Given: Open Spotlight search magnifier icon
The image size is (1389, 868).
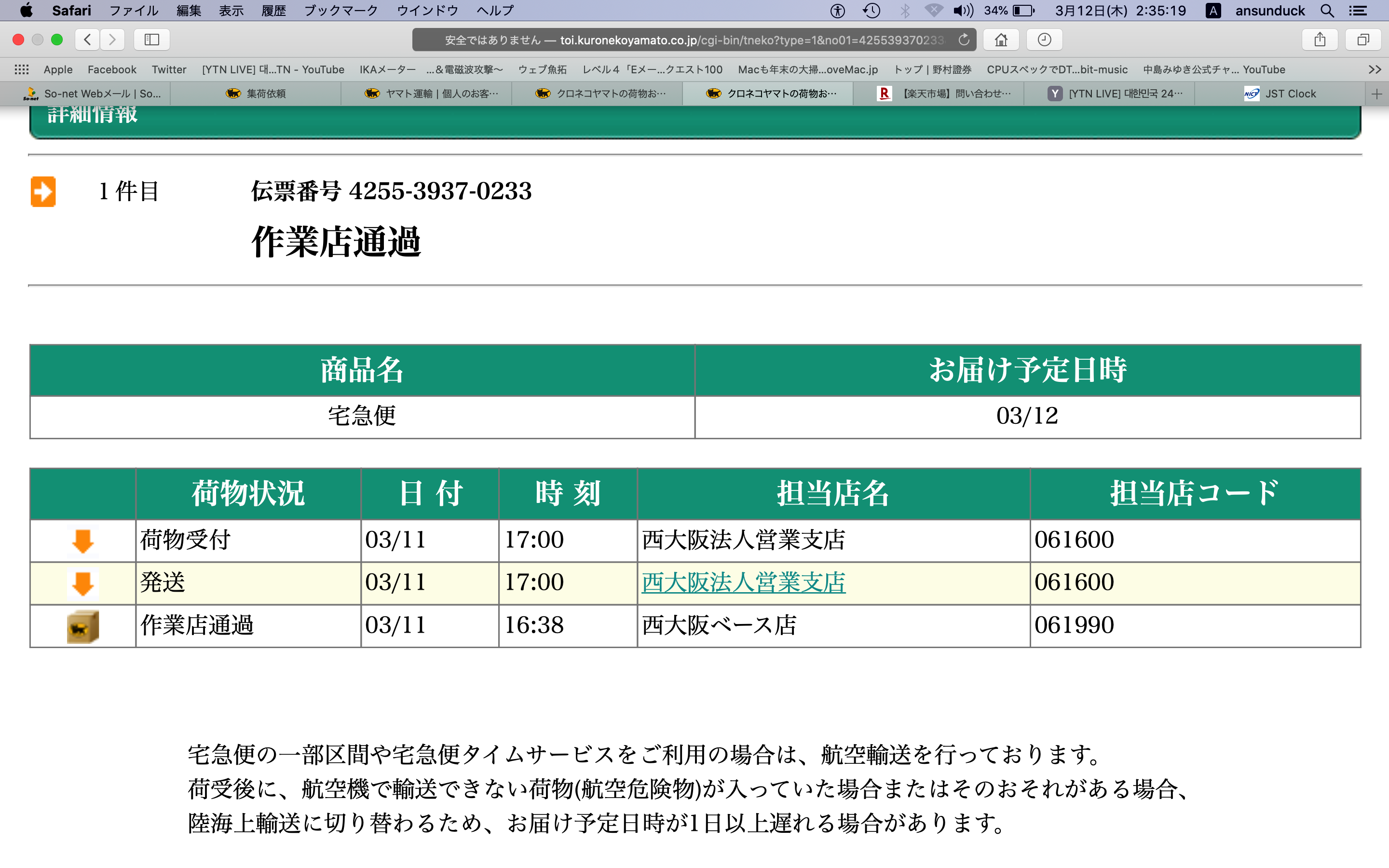Looking at the screenshot, I should coord(1327,10).
